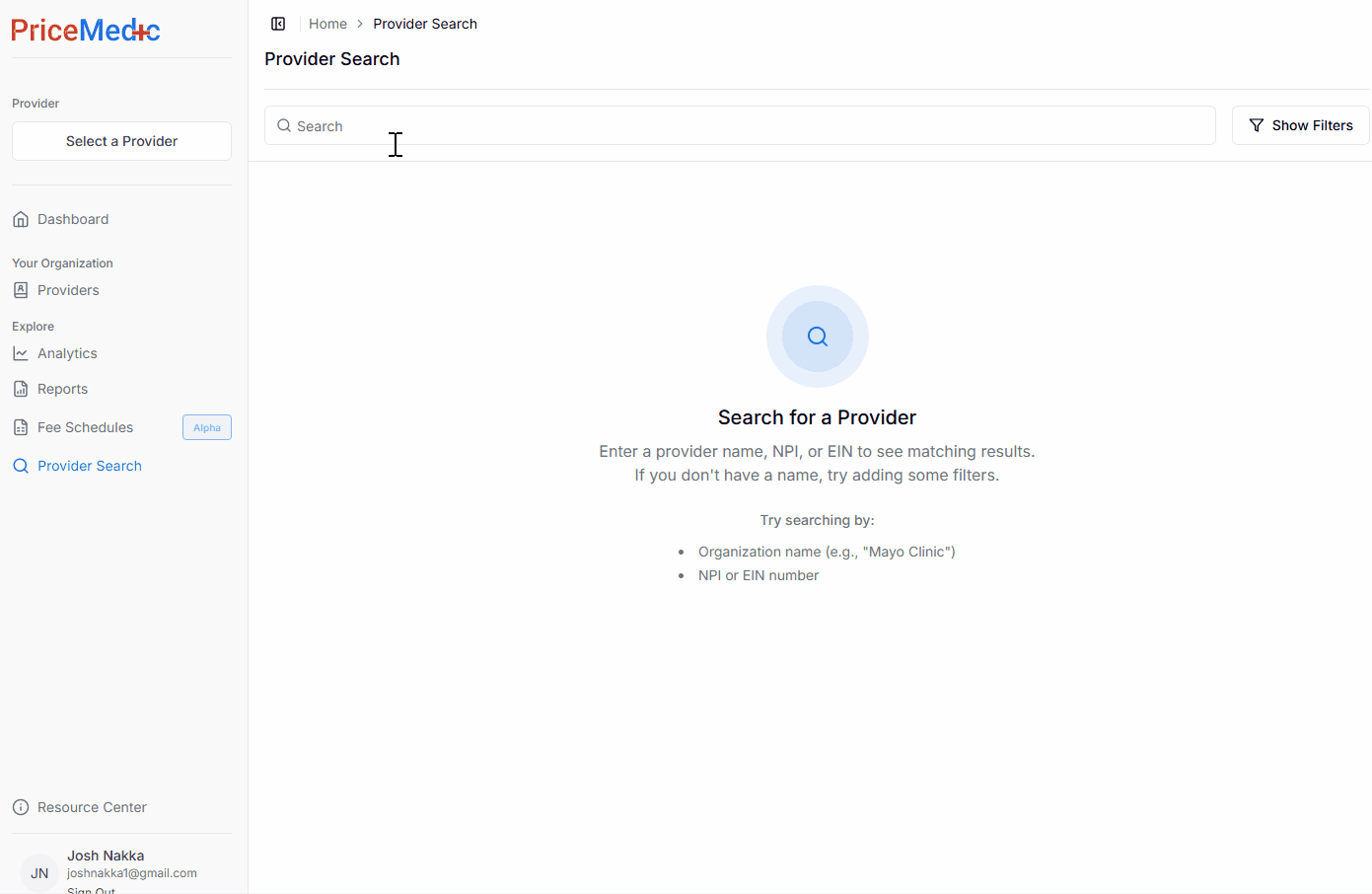
Task: Click the 'NPI or EIN number' hint
Action: pos(758,575)
